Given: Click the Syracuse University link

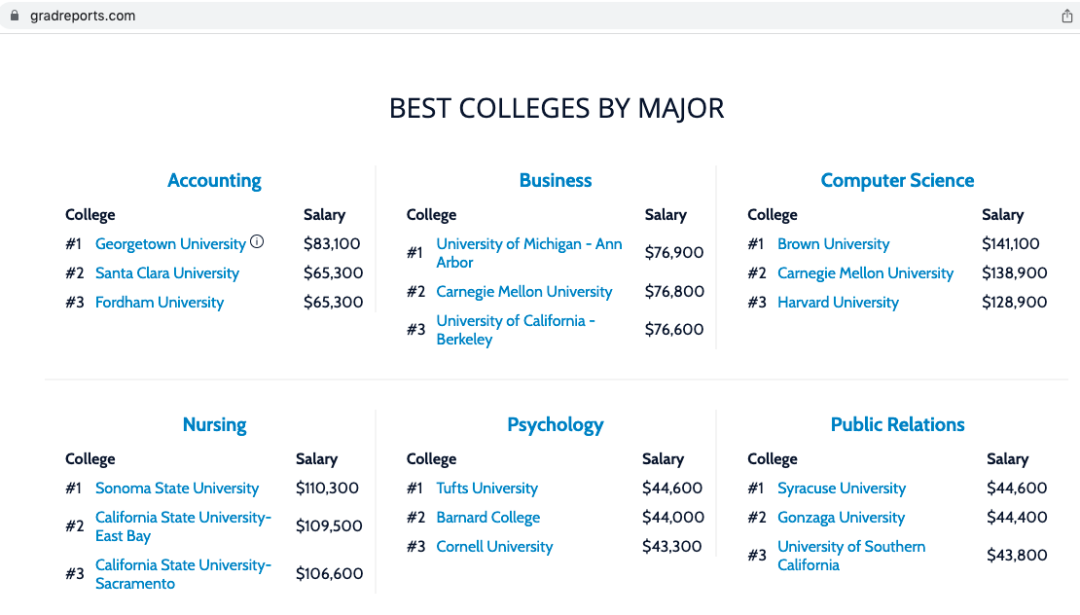Looking at the screenshot, I should pos(842,488).
